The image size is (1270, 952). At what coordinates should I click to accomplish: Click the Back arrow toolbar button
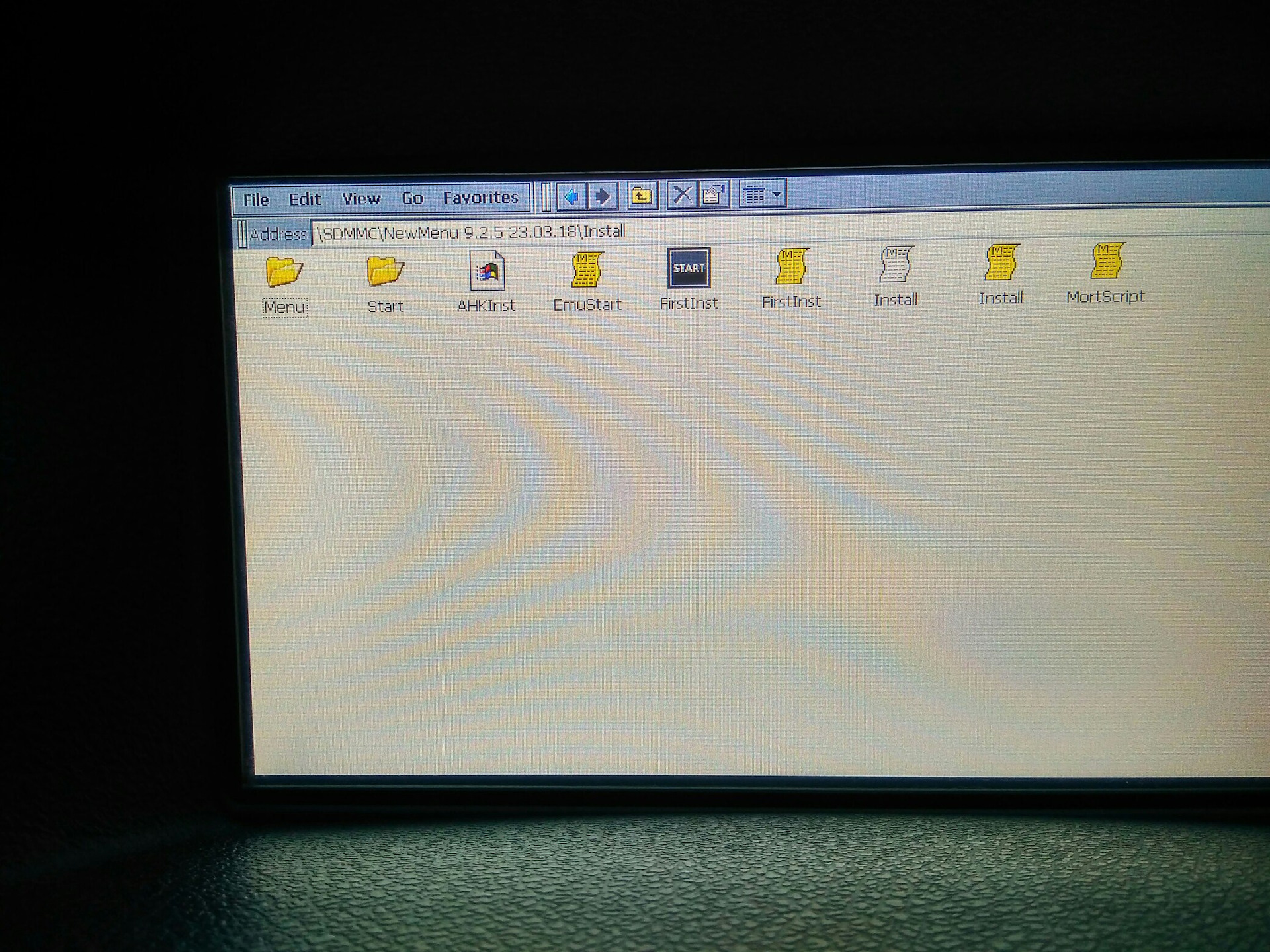point(571,196)
